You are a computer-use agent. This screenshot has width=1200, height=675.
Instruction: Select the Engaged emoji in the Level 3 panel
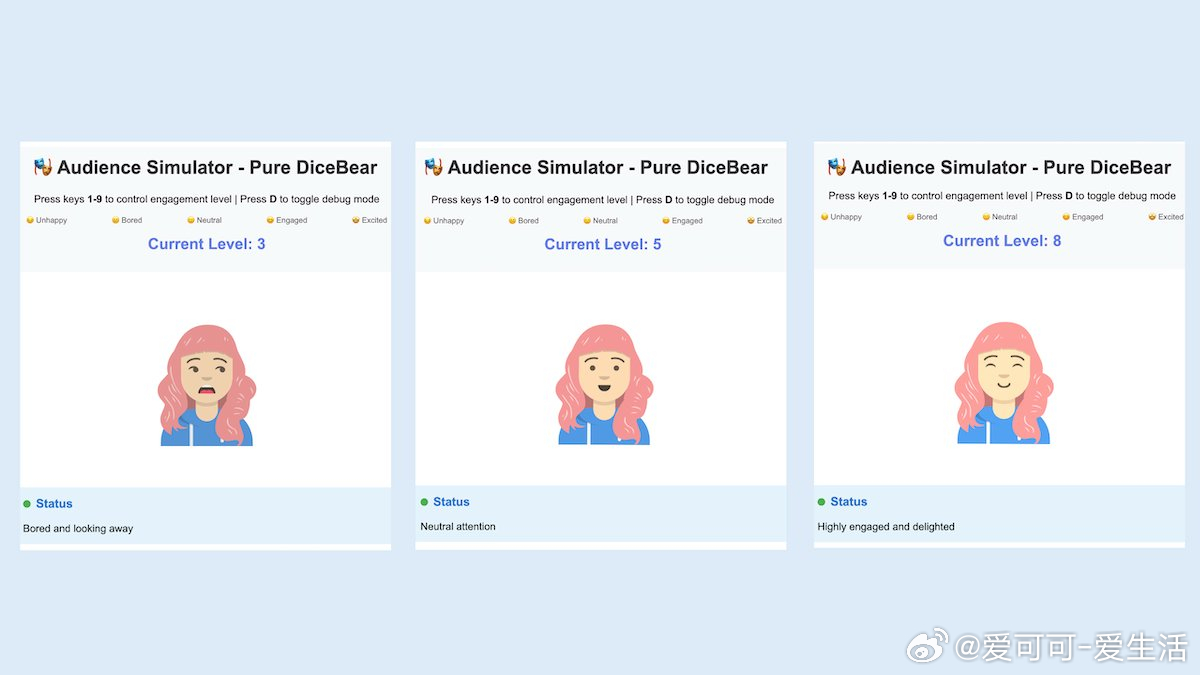(270, 220)
